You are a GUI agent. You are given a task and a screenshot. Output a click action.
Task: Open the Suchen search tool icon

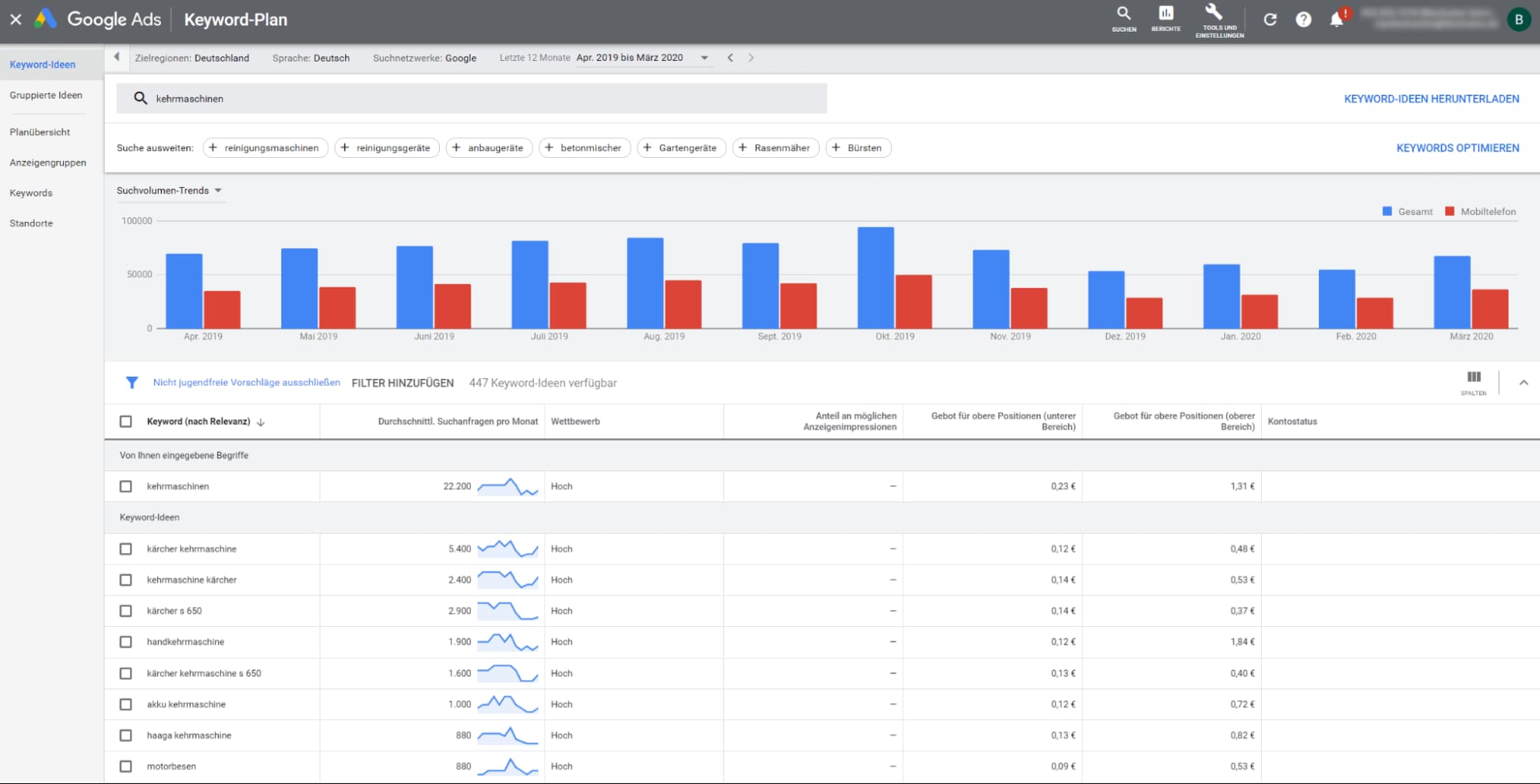1123,19
